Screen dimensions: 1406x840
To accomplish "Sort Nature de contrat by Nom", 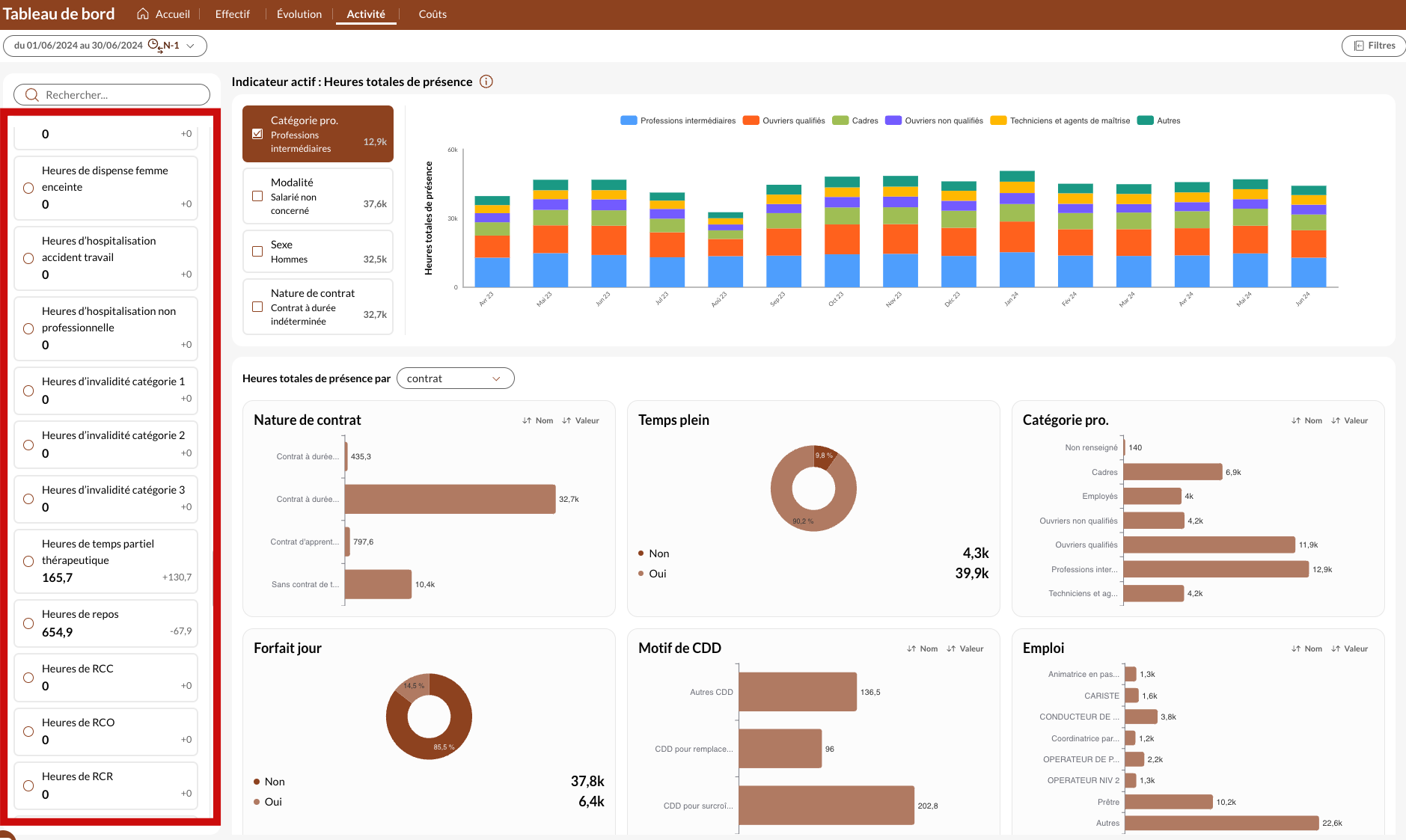I will [538, 420].
